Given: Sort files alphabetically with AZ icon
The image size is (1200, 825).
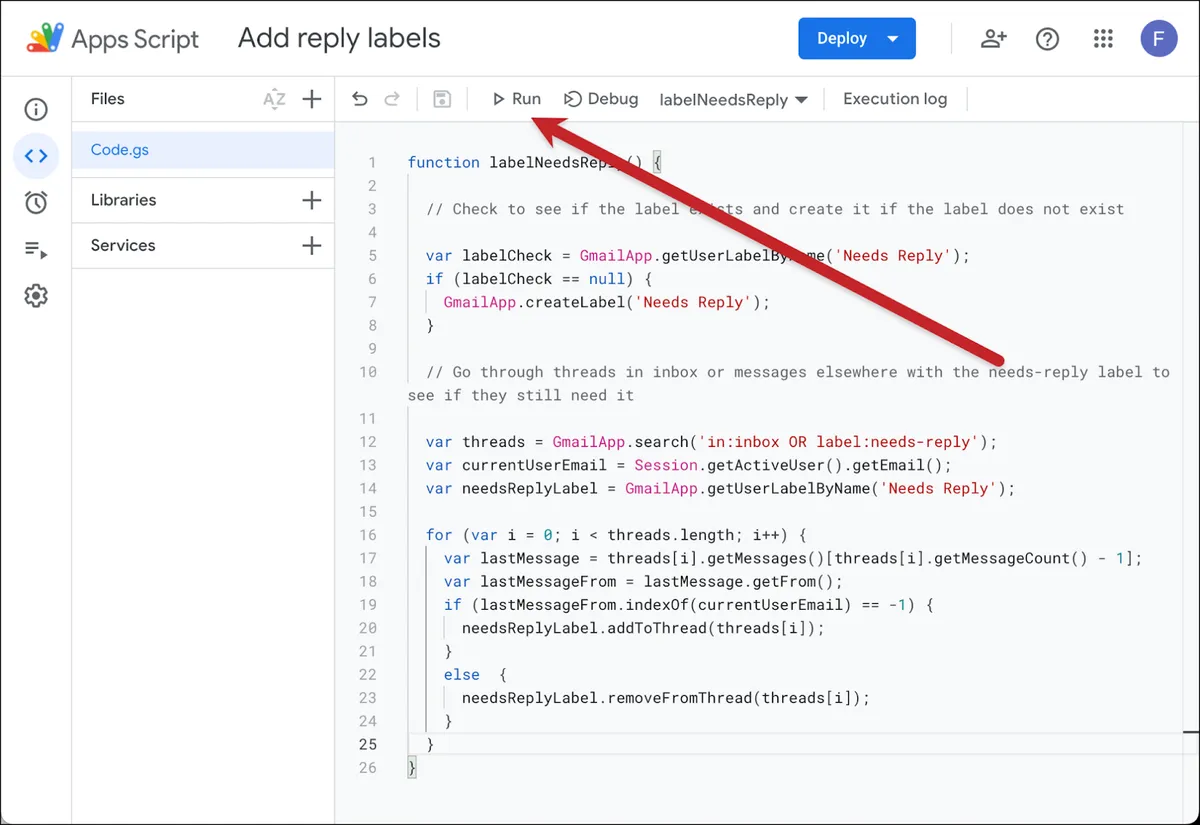Looking at the screenshot, I should [274, 99].
